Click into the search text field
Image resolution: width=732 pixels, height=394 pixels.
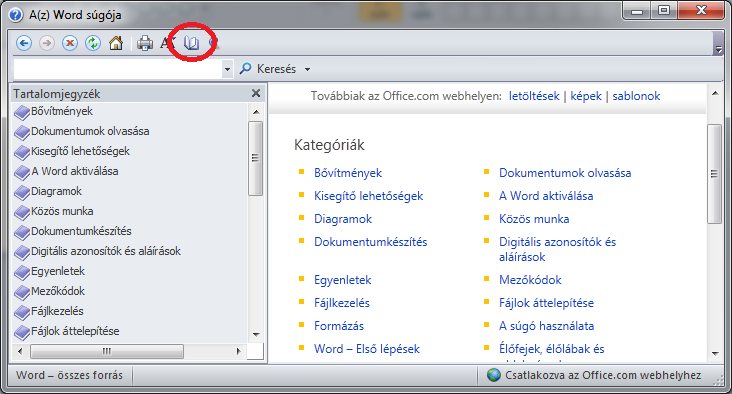click(x=118, y=69)
